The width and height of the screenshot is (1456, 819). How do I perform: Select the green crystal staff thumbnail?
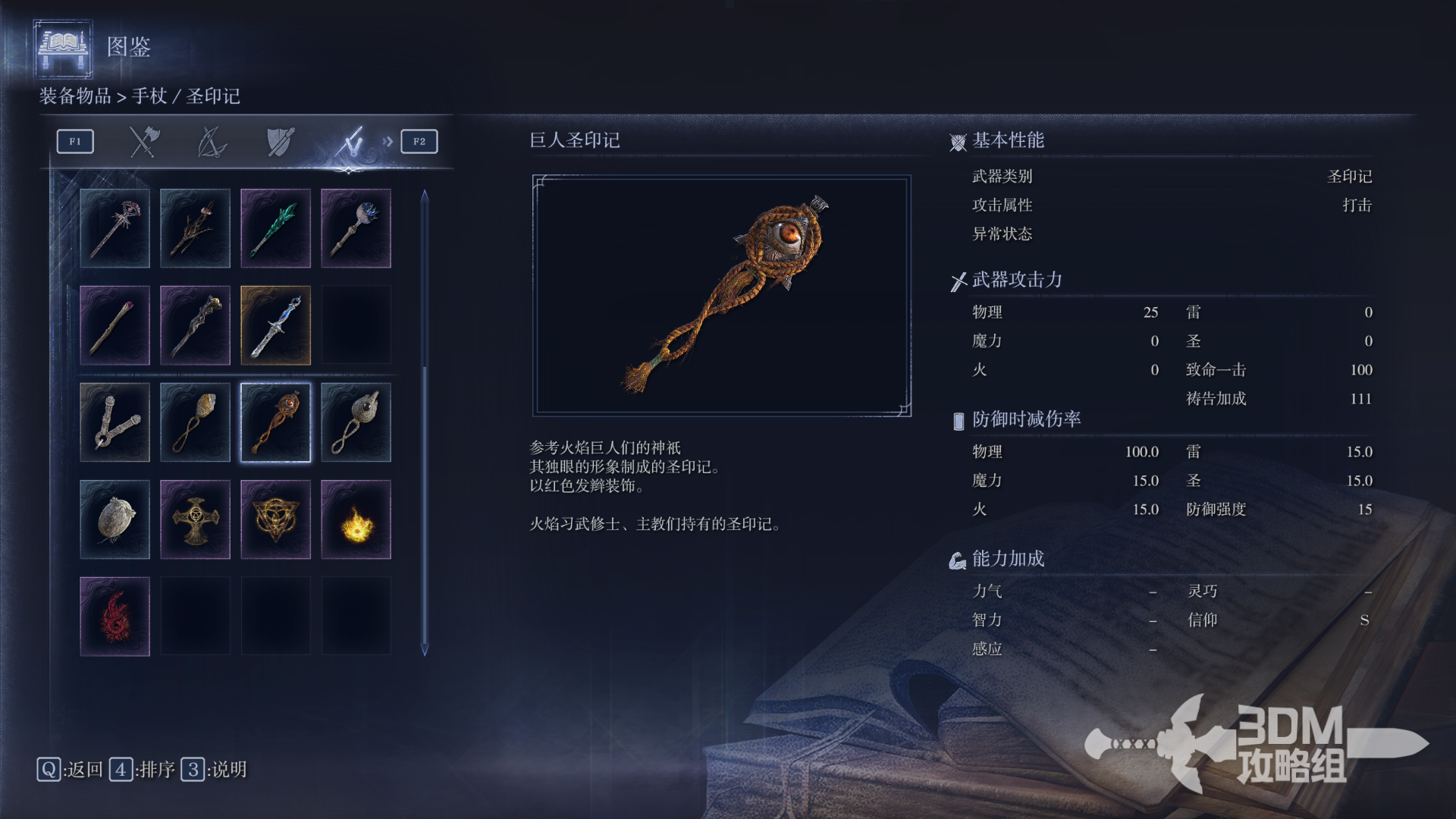pos(275,228)
